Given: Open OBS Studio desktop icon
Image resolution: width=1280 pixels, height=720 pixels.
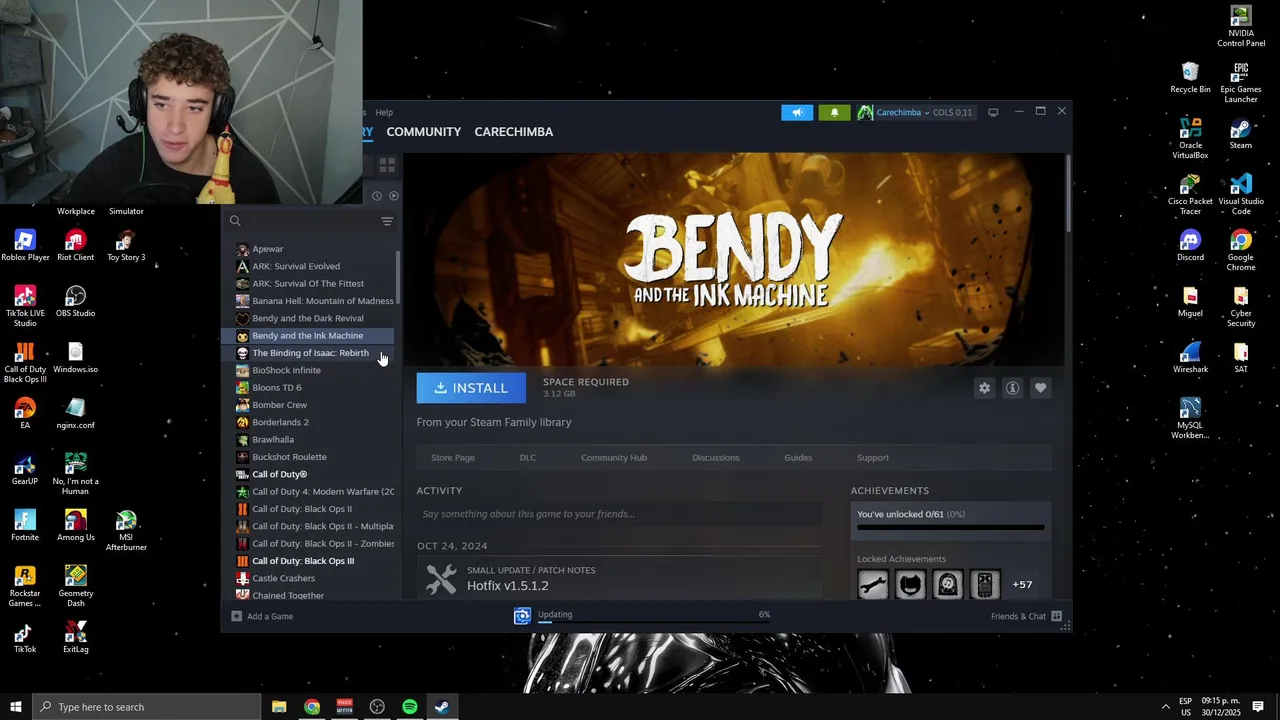Looking at the screenshot, I should click(x=75, y=301).
